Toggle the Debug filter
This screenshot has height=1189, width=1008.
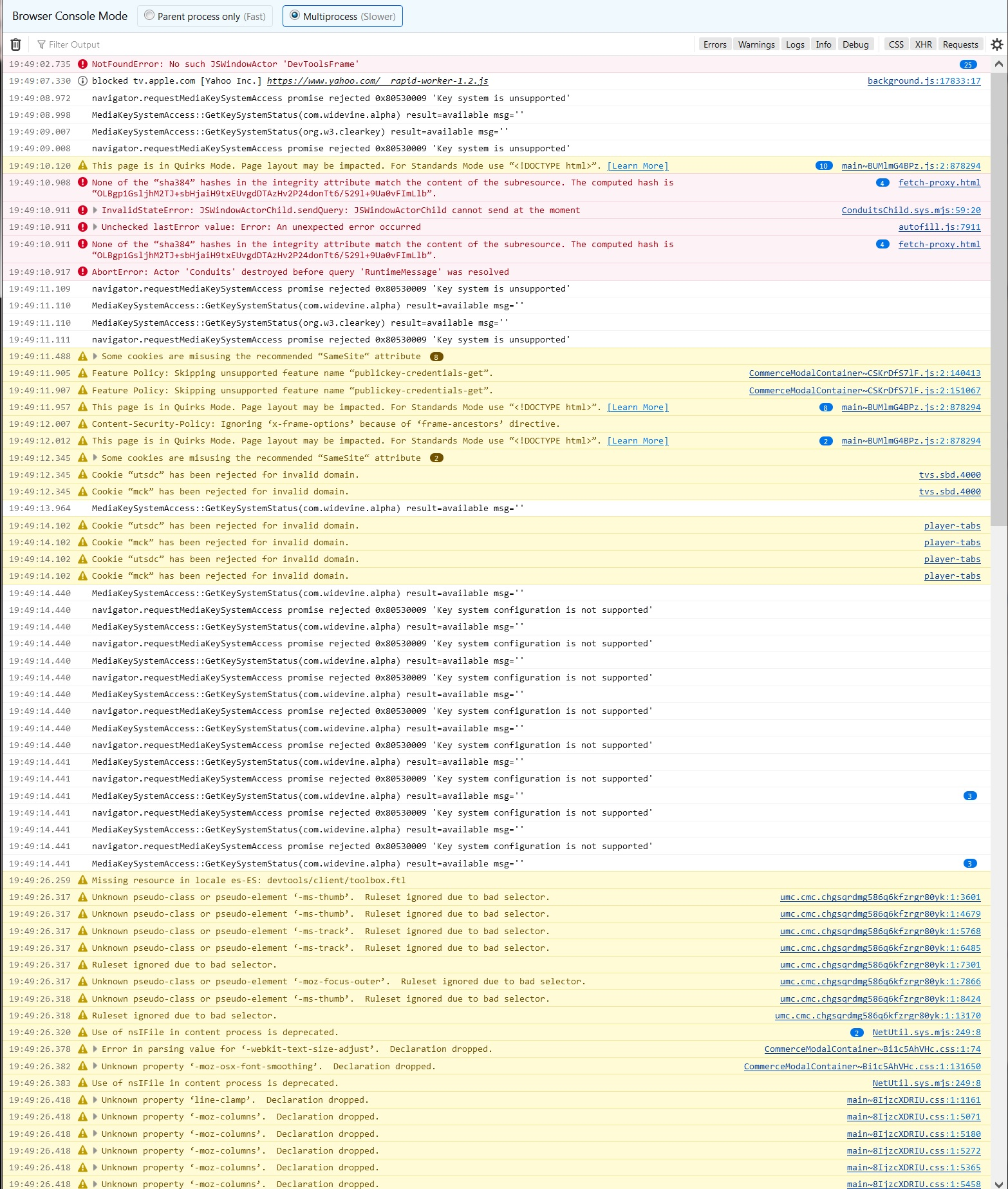855,44
